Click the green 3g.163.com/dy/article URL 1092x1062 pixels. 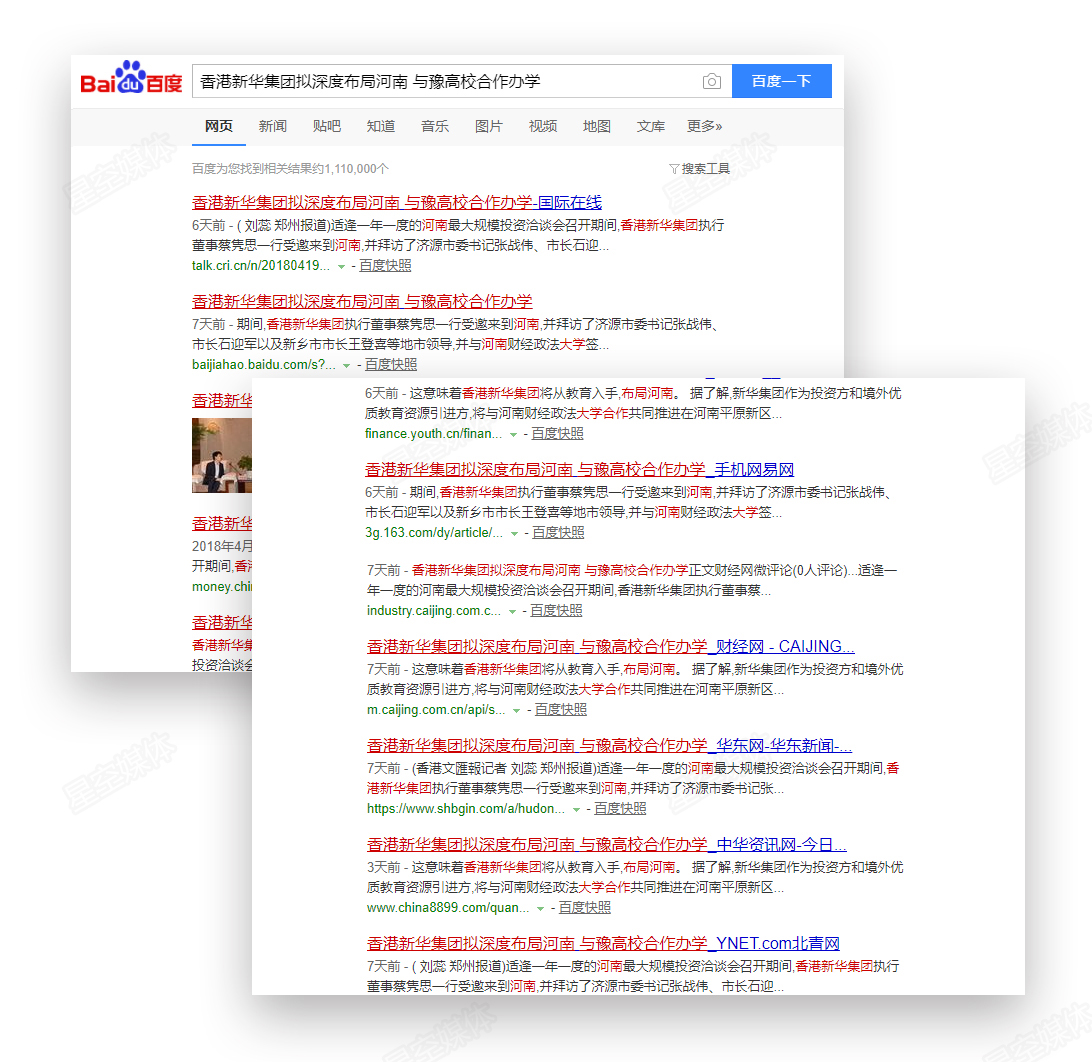click(x=434, y=532)
